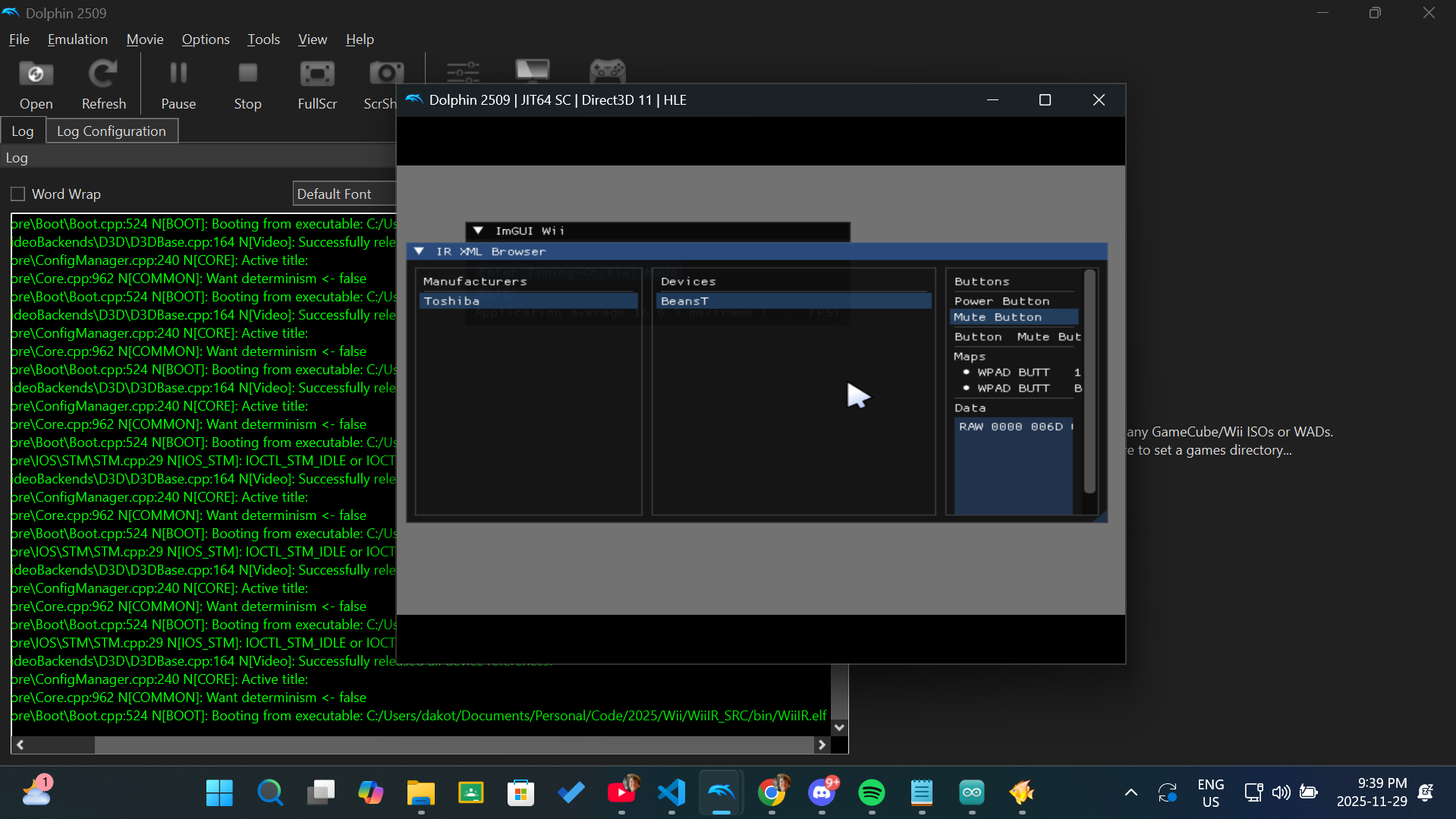The image size is (1456, 819).
Task: Open Spotify from the taskbar
Action: coord(872,793)
